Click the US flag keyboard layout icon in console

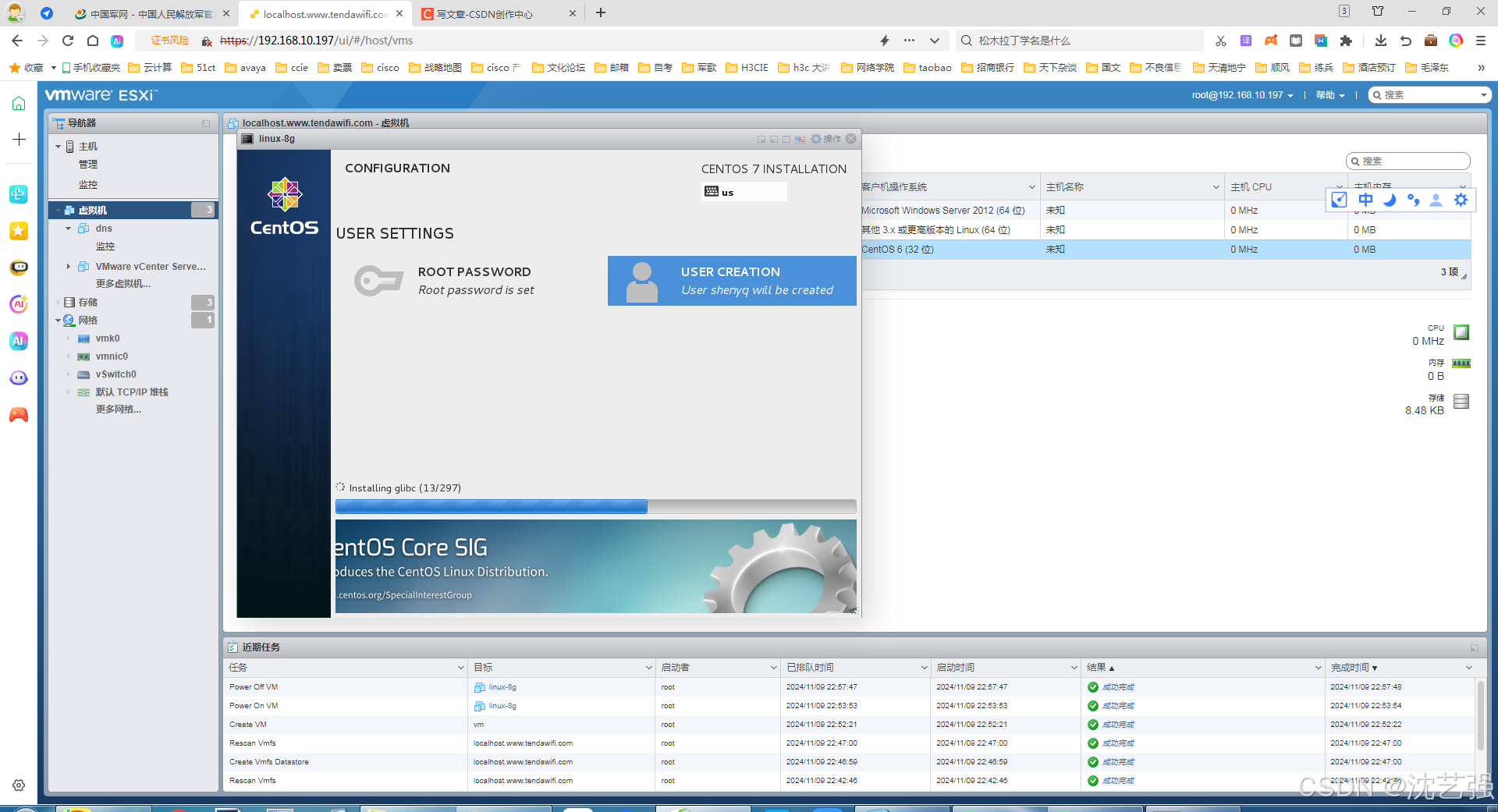click(800, 139)
